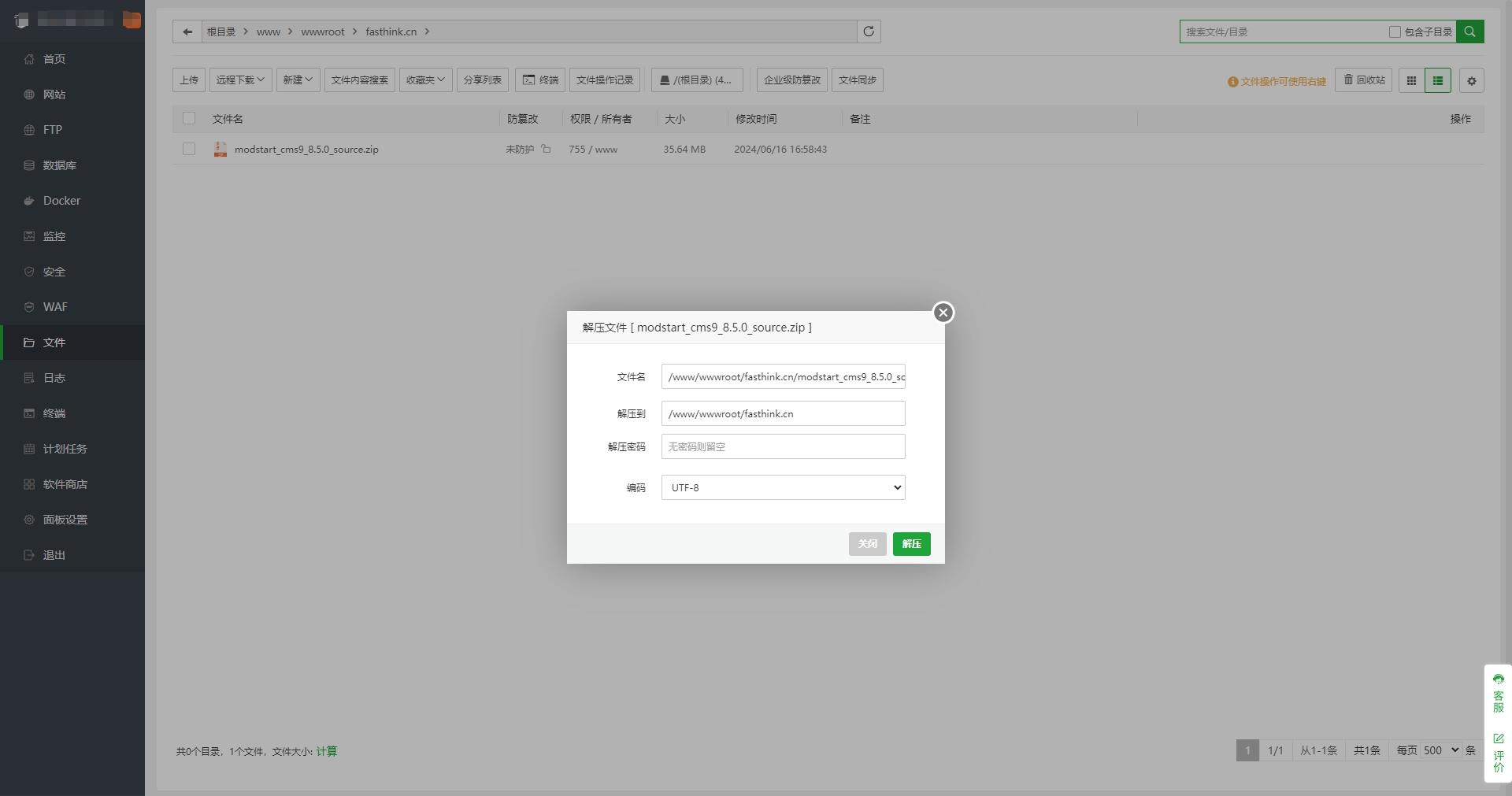1512x796 pixels.
Task: Click the 解压到 destination input field
Action: [x=784, y=413]
